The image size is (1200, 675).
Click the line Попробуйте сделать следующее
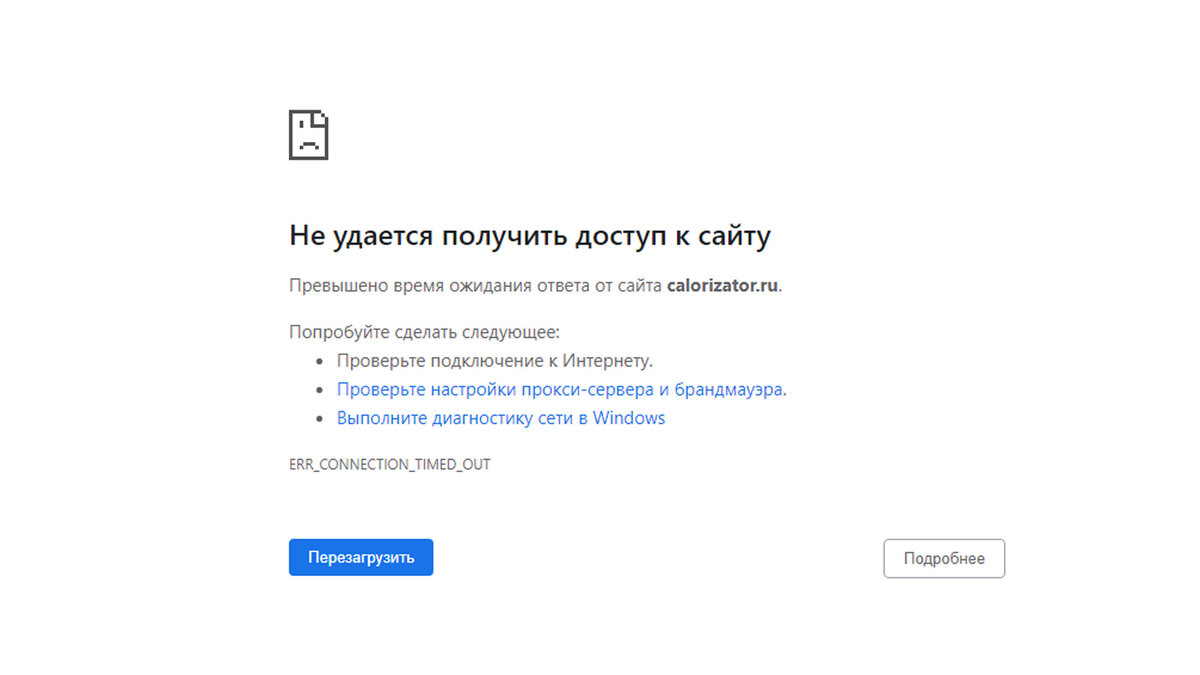tap(424, 332)
